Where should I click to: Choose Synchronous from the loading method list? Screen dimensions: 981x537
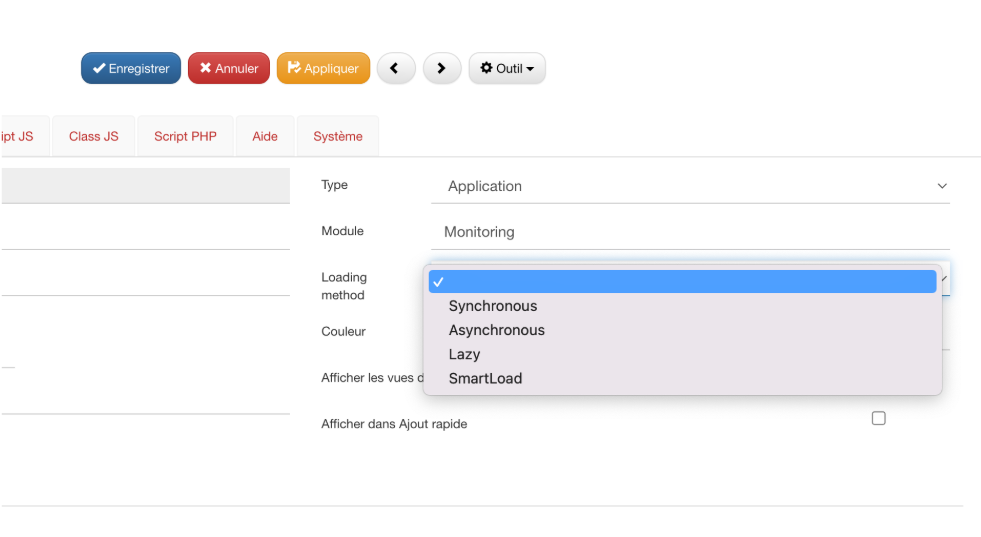[493, 306]
